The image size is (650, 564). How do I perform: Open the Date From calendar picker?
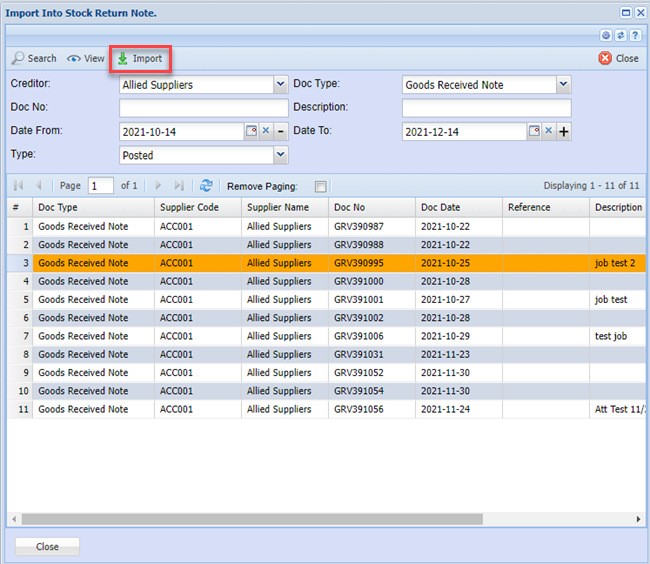click(x=252, y=132)
